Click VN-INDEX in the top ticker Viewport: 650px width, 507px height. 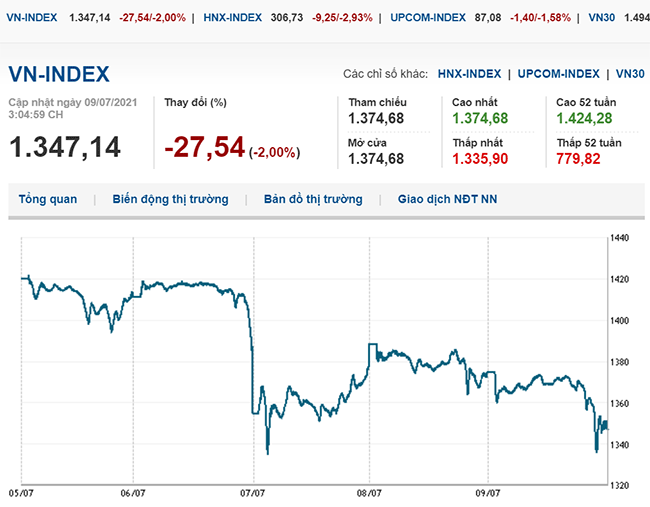point(32,18)
